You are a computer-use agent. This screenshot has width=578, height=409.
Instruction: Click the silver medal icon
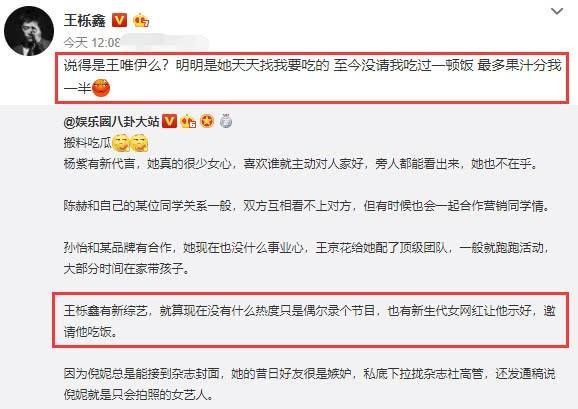pyautogui.click(x=226, y=121)
